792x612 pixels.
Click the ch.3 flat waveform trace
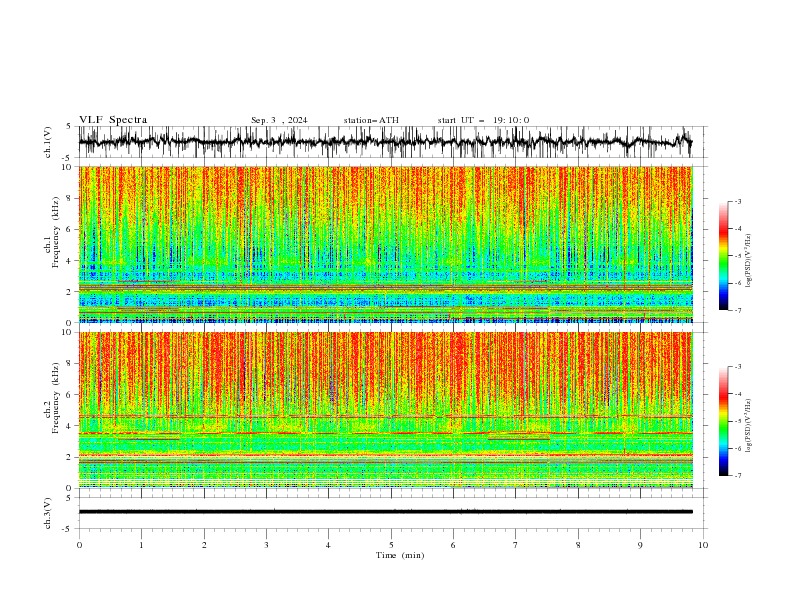[385, 512]
